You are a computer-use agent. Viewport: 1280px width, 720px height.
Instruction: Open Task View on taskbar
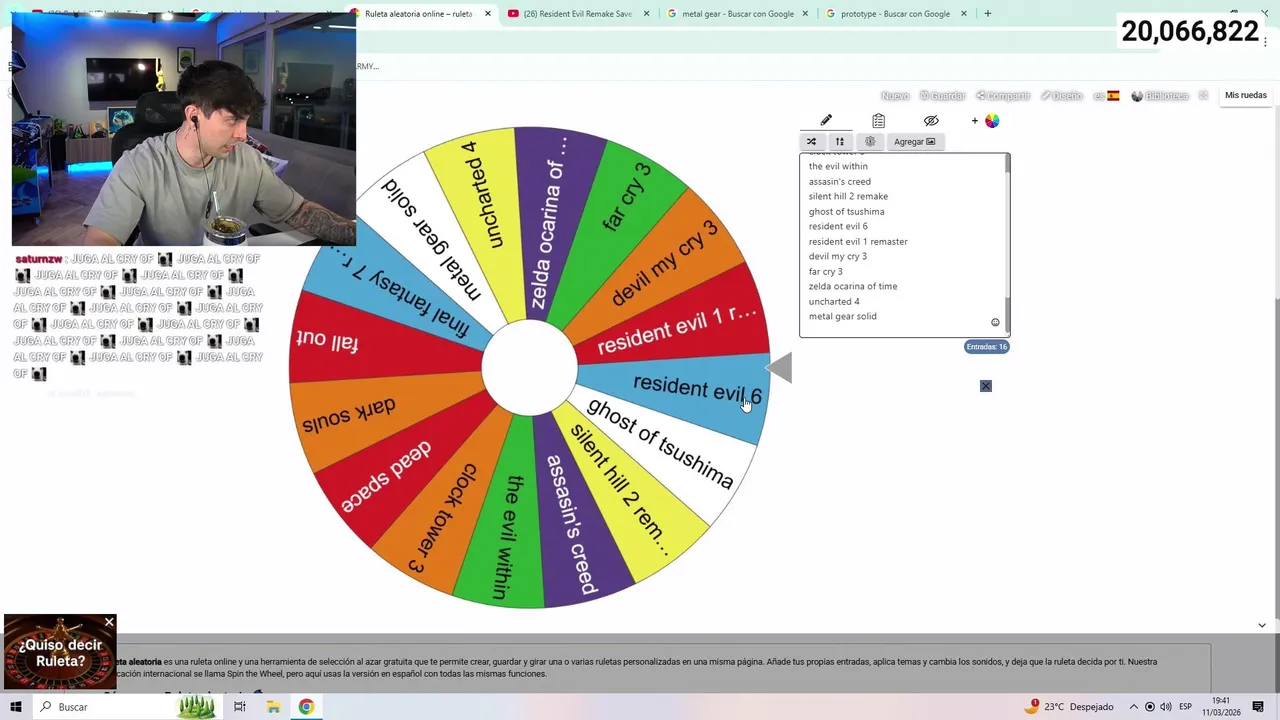coord(240,707)
